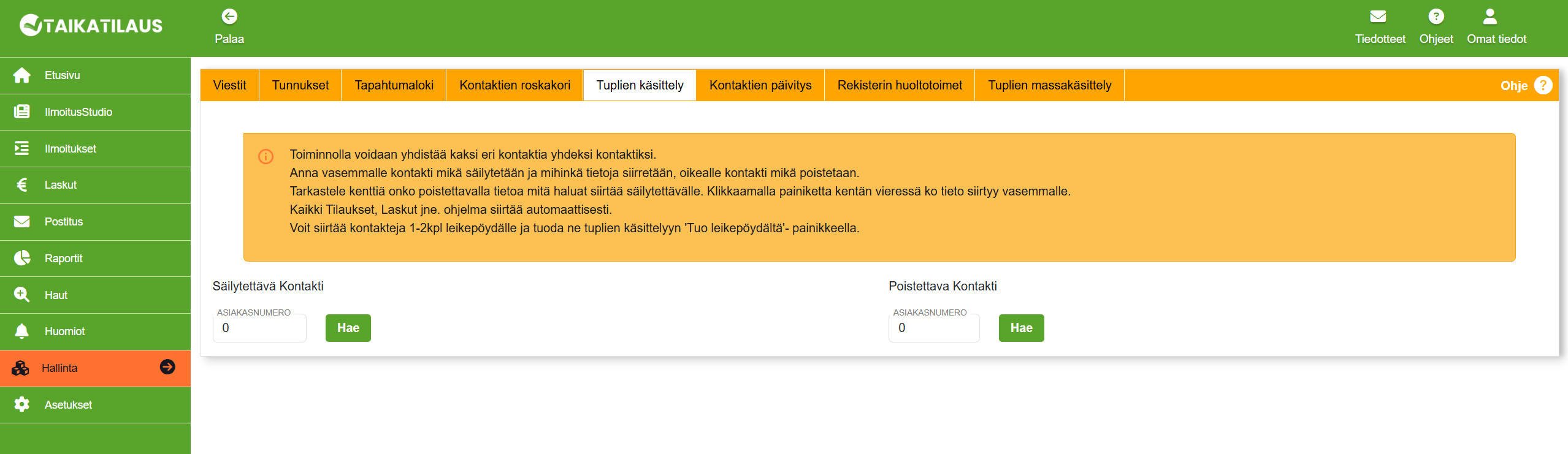
Task: Expand Hallinta with the arrow icon
Action: pos(167,367)
